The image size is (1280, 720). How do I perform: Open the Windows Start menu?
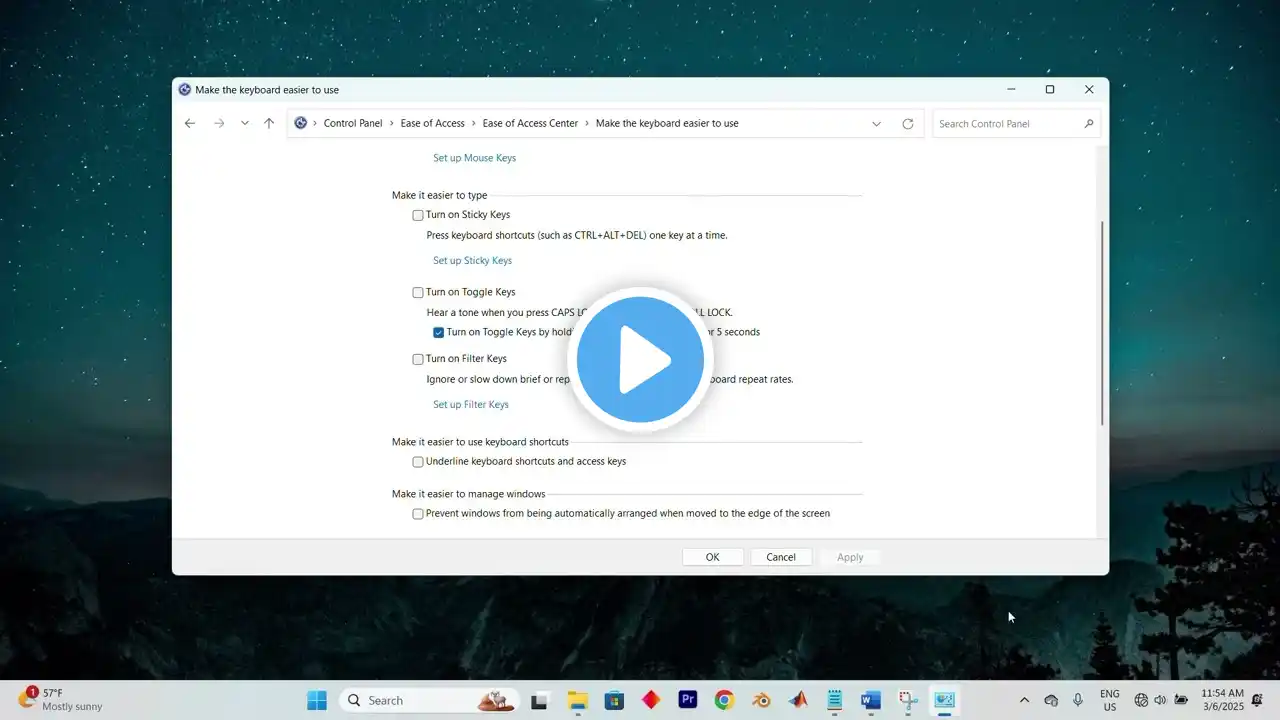coord(317,700)
